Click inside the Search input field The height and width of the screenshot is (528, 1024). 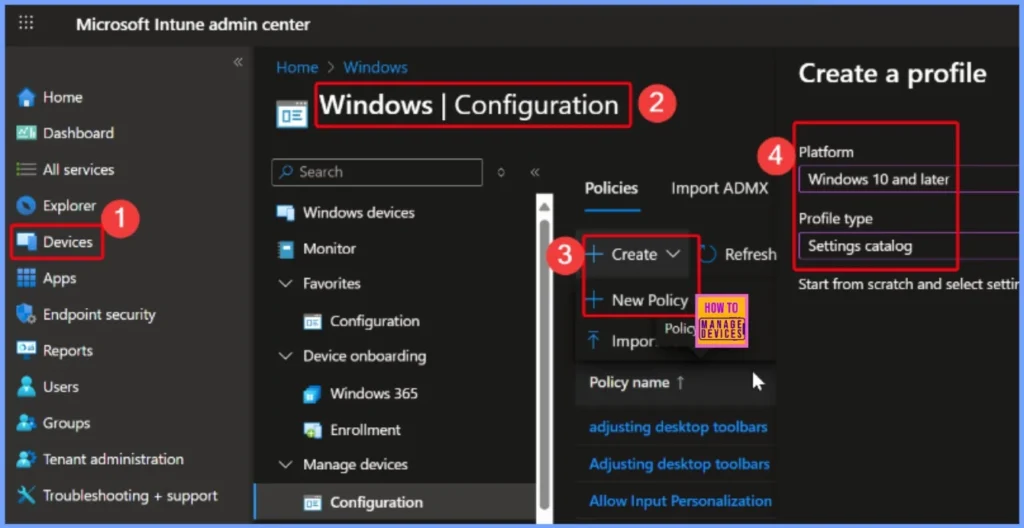pyautogui.click(x=377, y=173)
